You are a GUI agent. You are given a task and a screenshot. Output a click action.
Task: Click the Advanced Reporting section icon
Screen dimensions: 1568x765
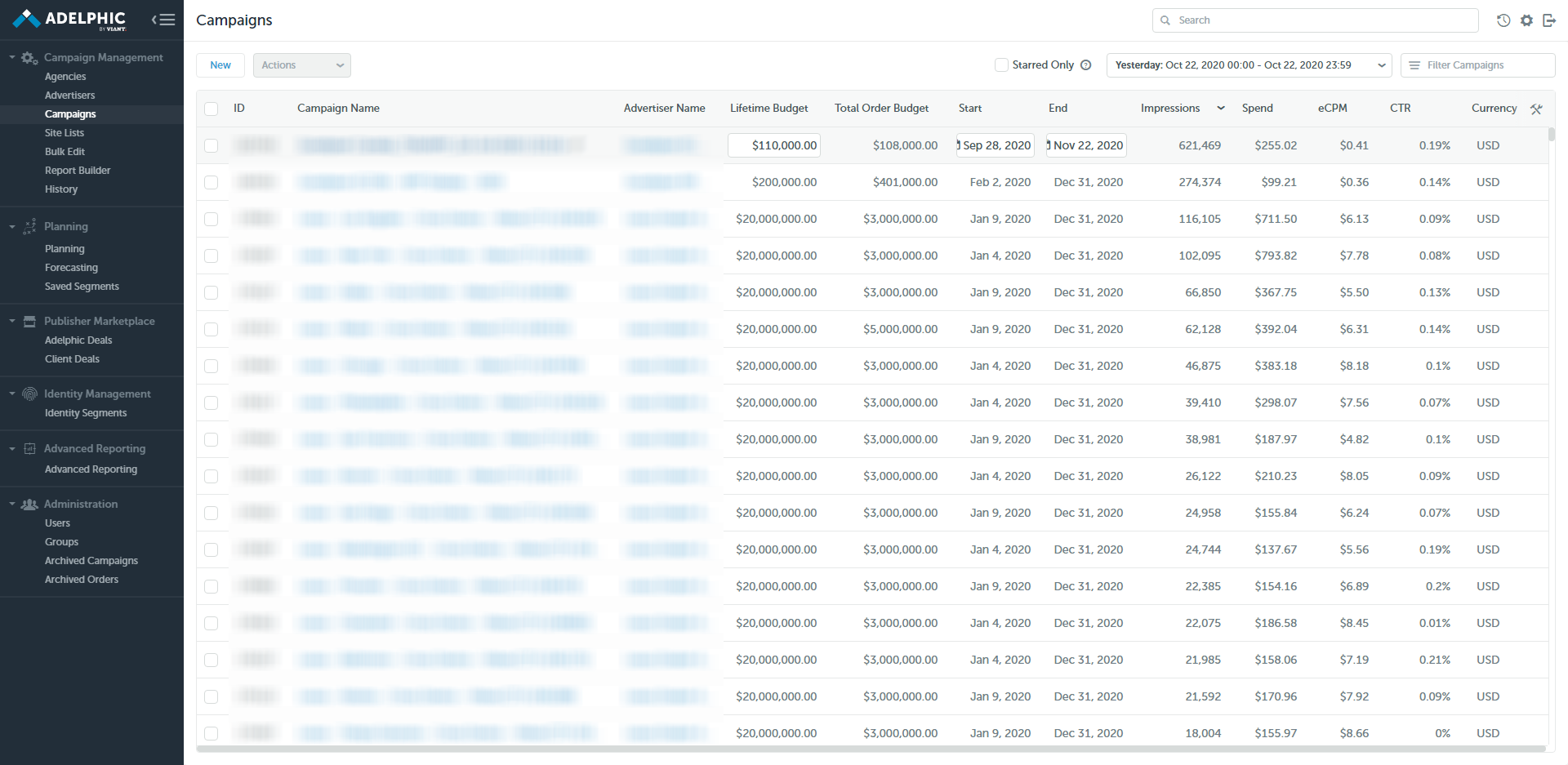(x=29, y=448)
